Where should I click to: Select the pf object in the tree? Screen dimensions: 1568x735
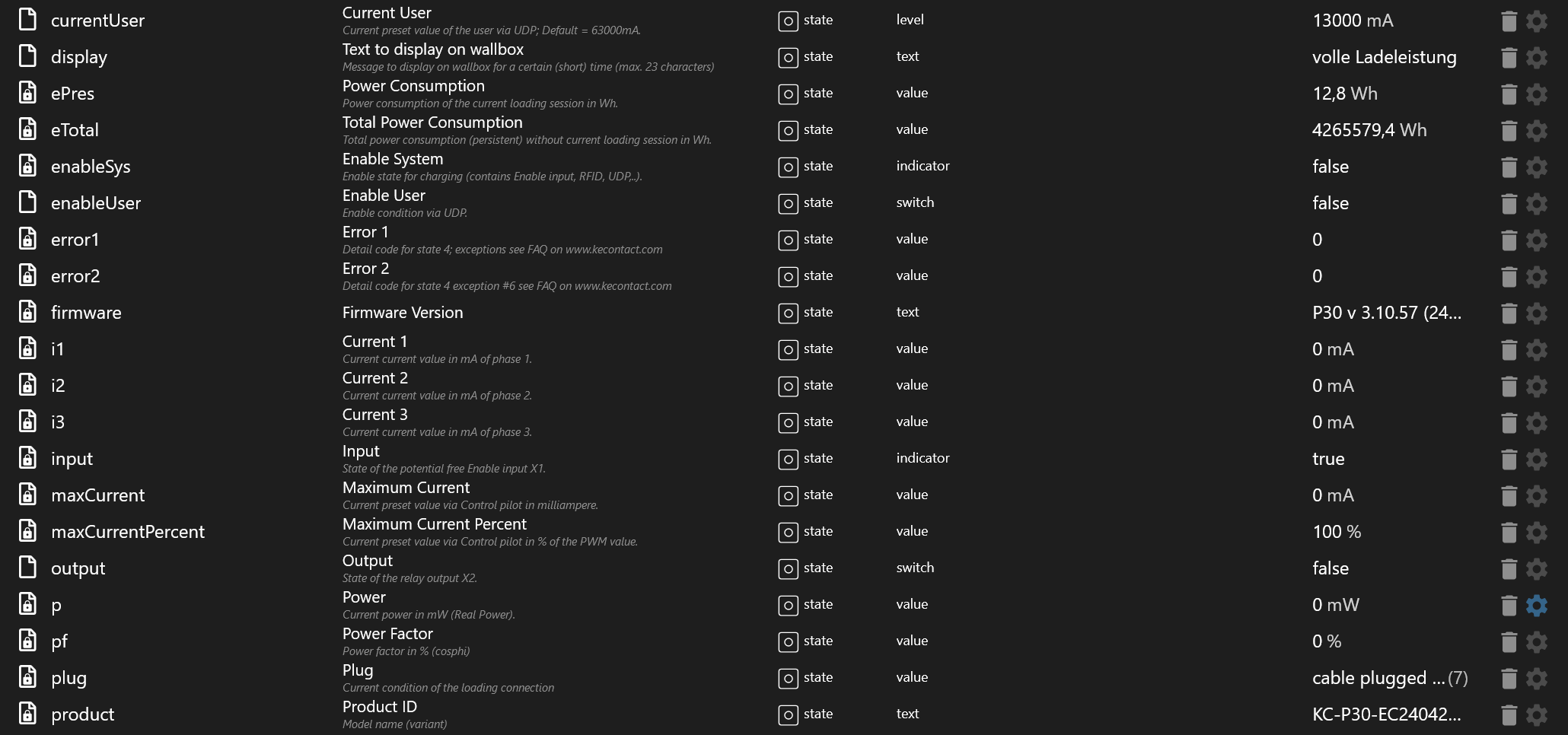tap(59, 641)
